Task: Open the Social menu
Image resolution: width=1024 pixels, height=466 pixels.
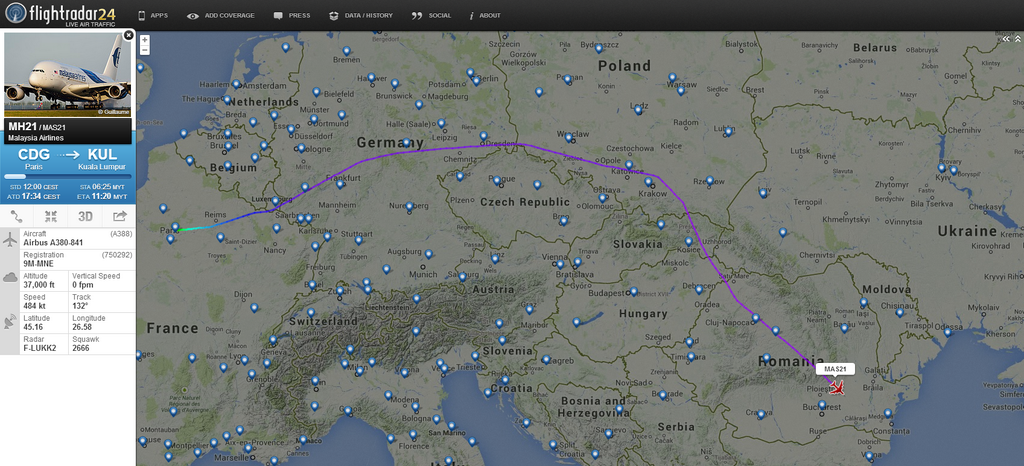Action: pos(432,16)
